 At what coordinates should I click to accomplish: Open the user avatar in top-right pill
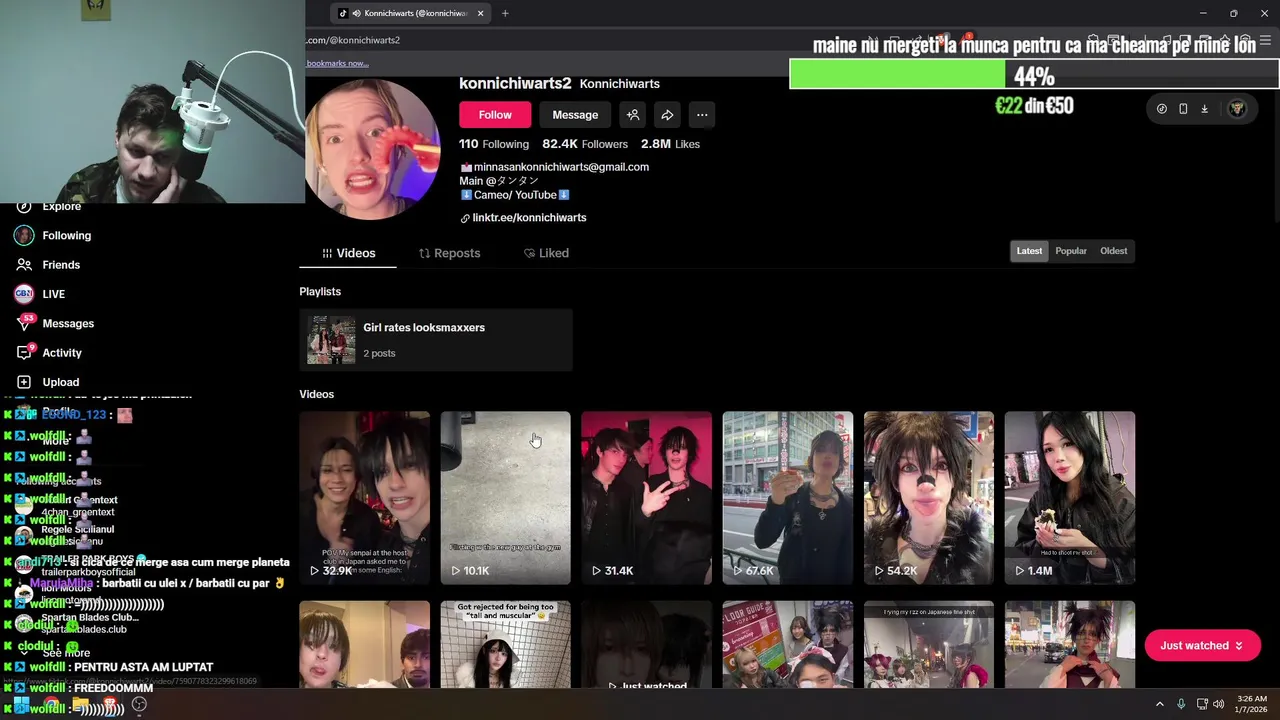(1237, 109)
